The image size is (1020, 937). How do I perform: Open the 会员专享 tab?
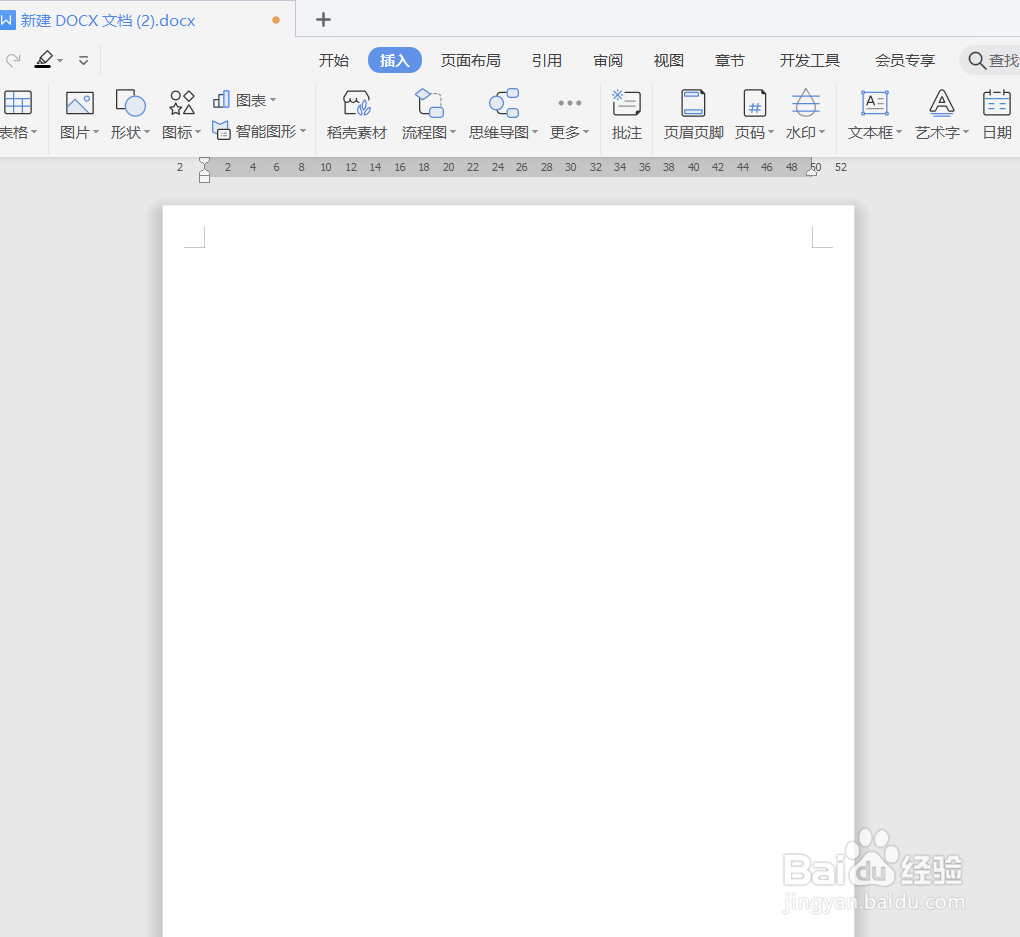904,61
